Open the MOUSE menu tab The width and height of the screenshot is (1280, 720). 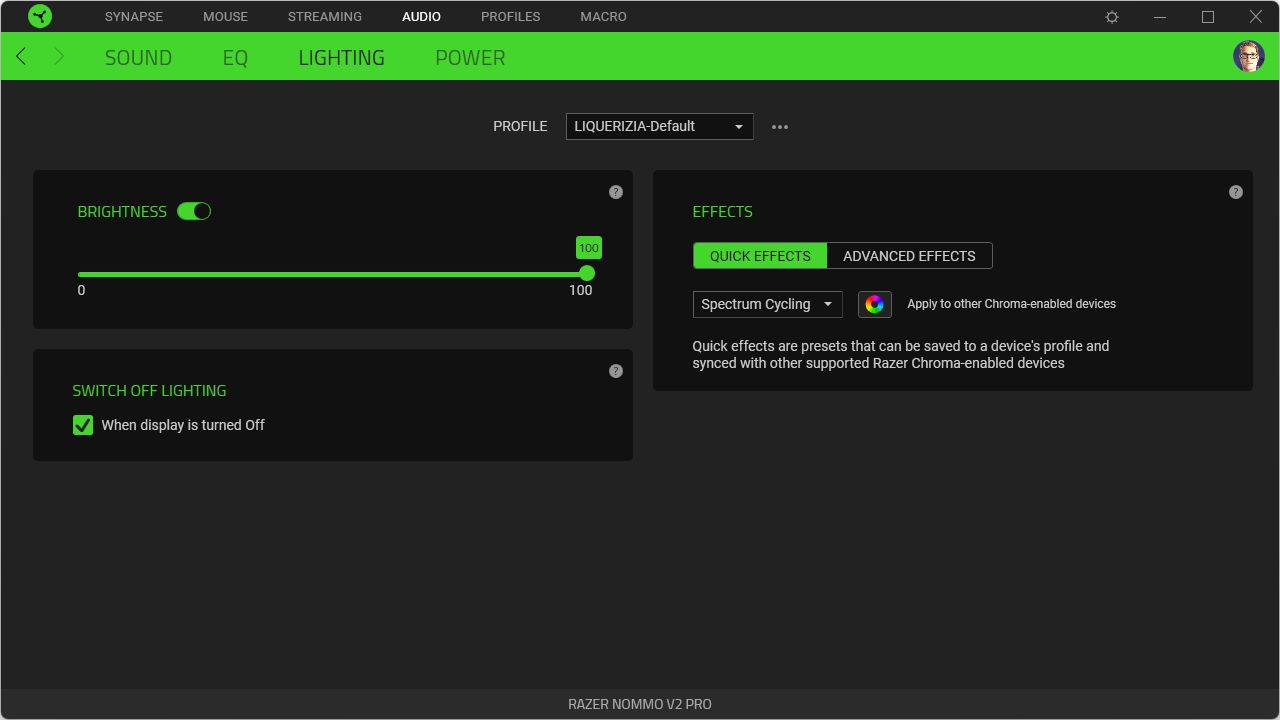pos(225,17)
